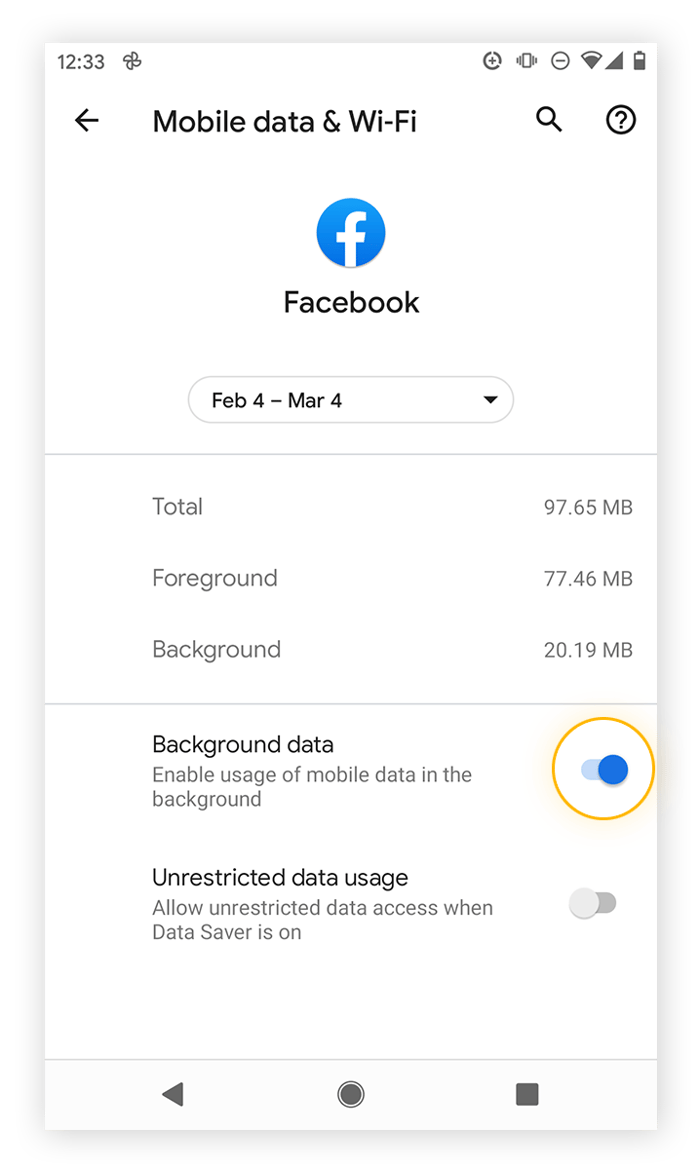
Task: Tap the recent apps square button
Action: click(527, 1094)
